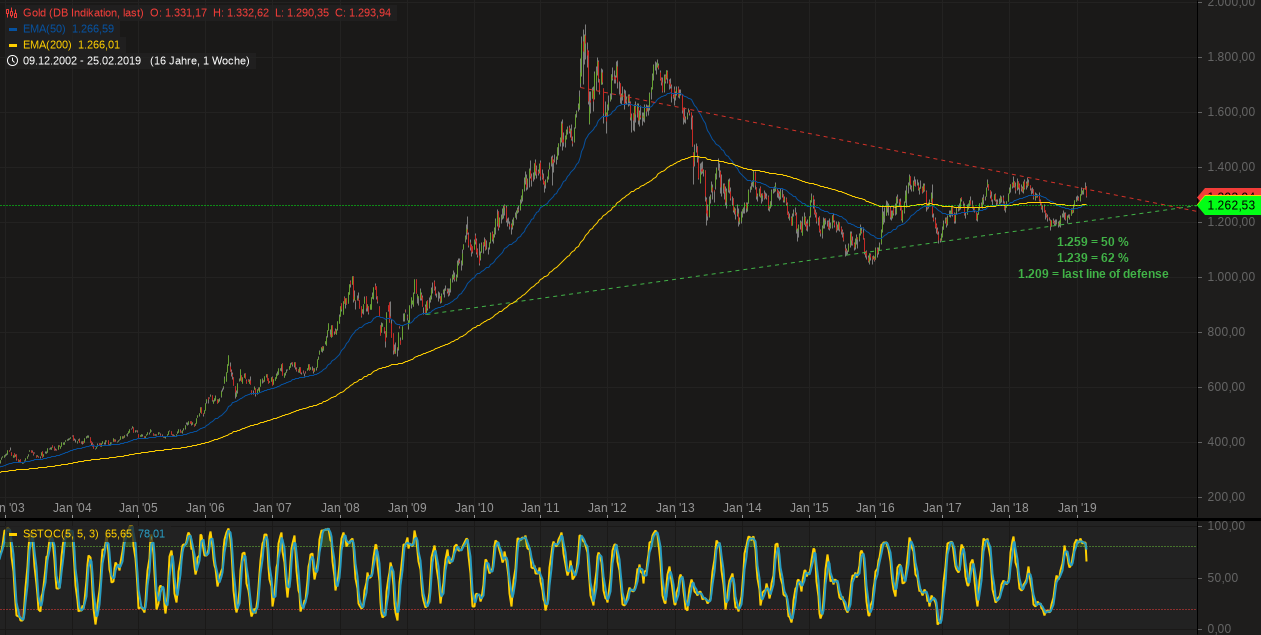
Task: Click the high value 'H: 1.332,62'
Action: pyautogui.click(x=240, y=13)
